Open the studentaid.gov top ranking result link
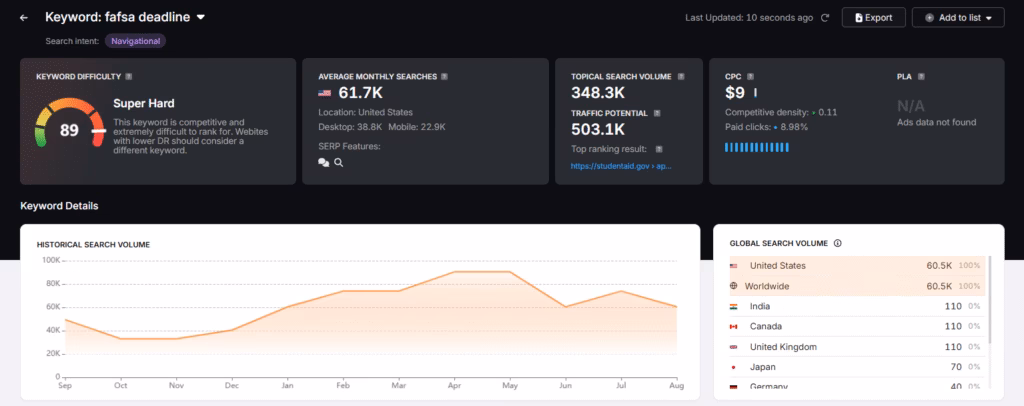Image resolution: width=1024 pixels, height=406 pixels. [621, 166]
